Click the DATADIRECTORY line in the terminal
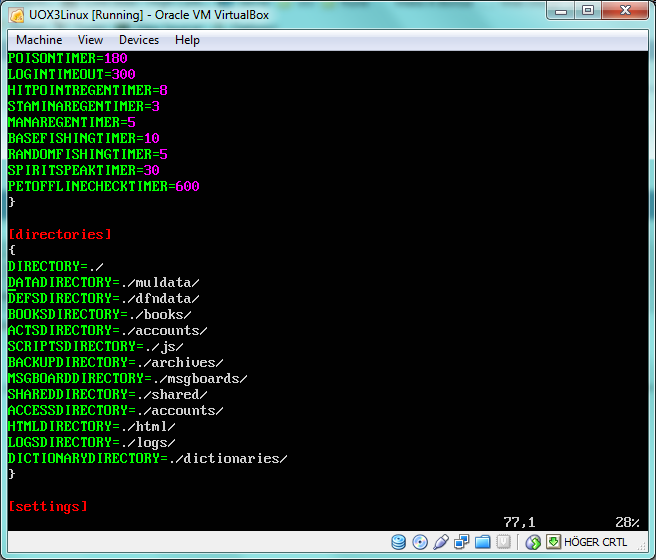 pyautogui.click(x=103, y=282)
